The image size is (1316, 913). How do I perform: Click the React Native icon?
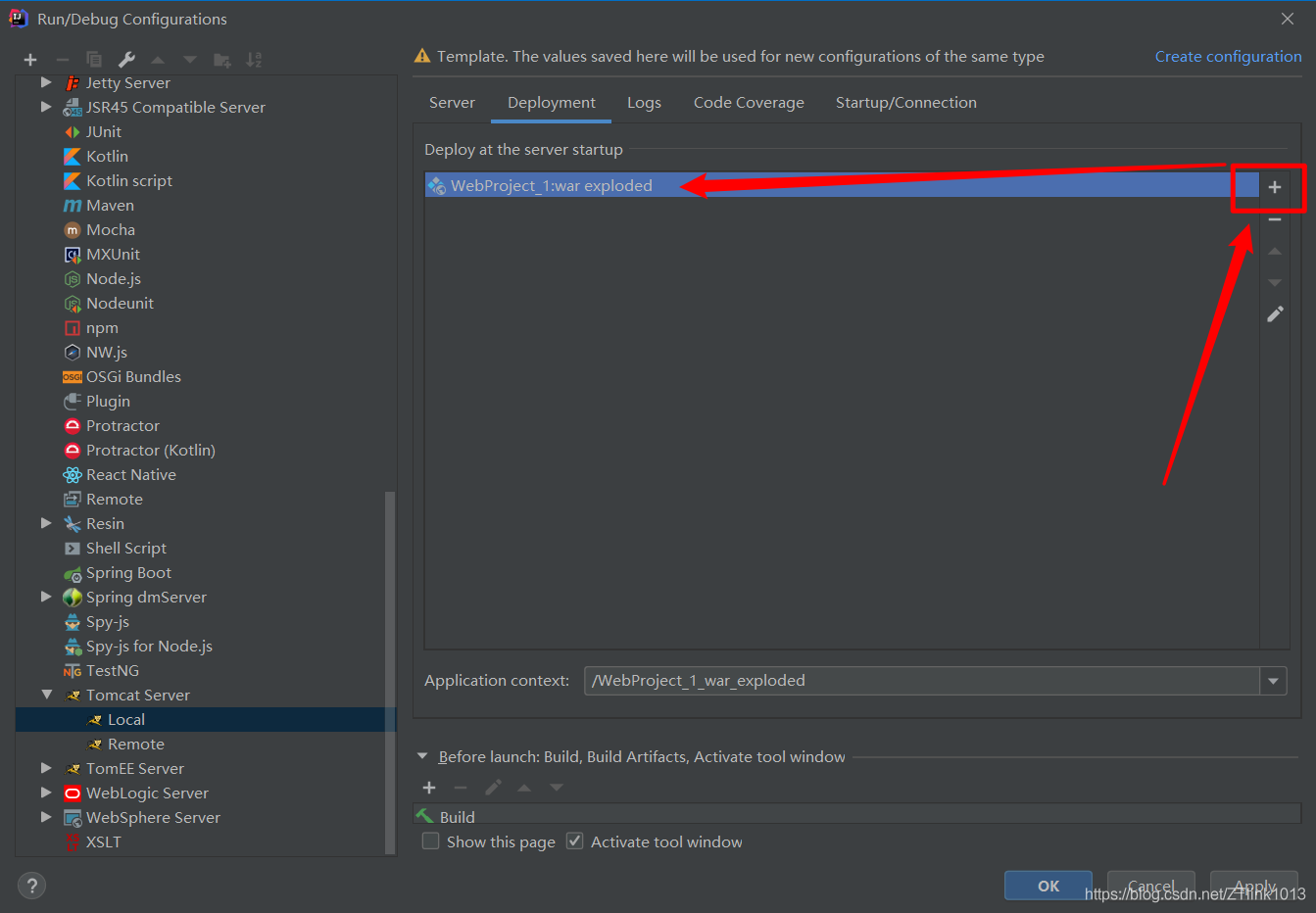[x=73, y=475]
